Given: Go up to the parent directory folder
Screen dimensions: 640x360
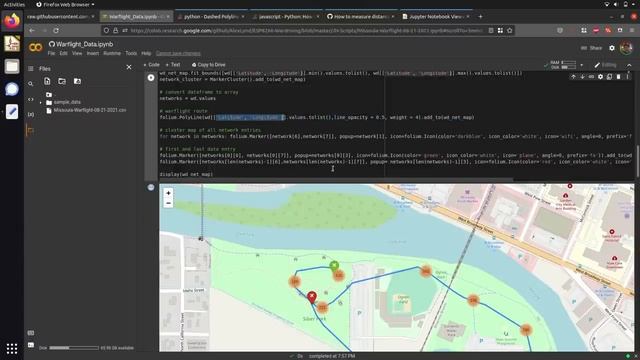Looking at the screenshot, I should (49, 95).
